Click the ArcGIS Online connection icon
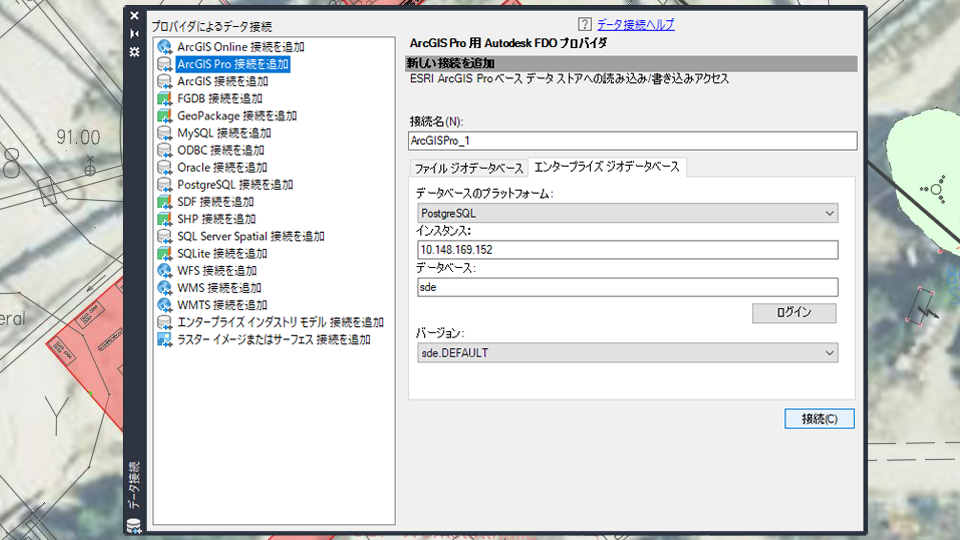This screenshot has width=960, height=540. tap(164, 47)
